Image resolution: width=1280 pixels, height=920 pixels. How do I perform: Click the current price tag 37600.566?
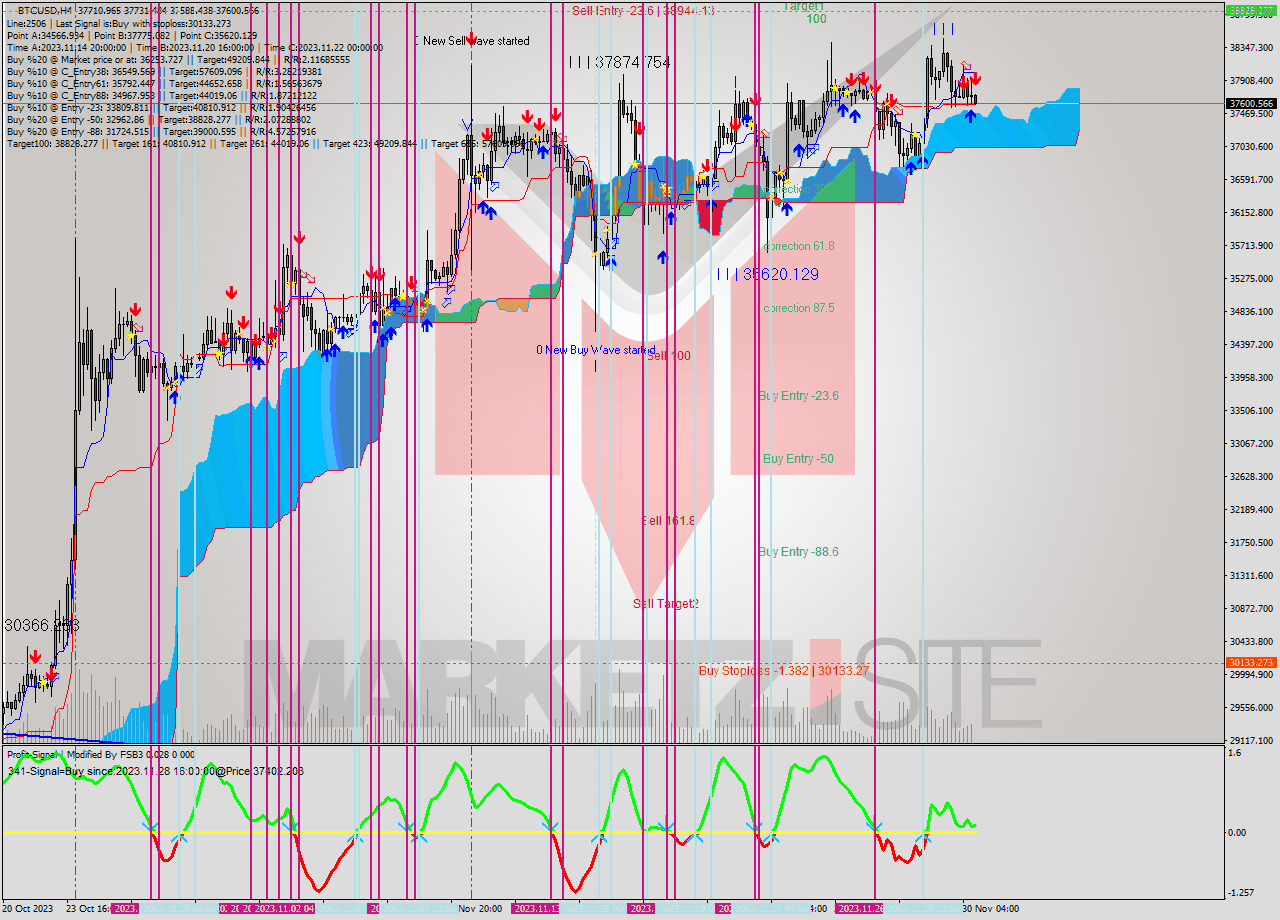(x=1251, y=103)
